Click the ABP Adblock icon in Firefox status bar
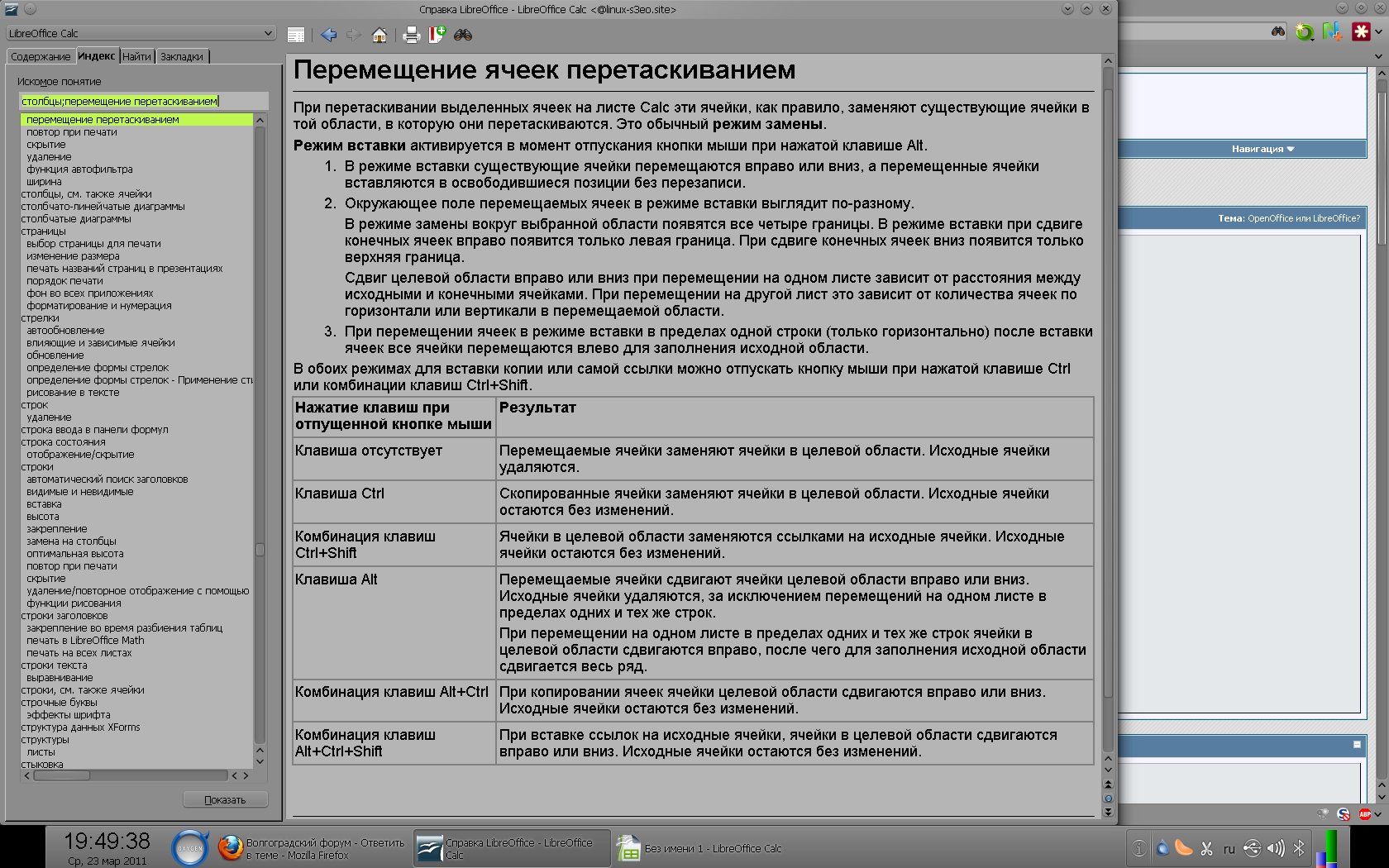The width and height of the screenshot is (1389, 868). (1364, 814)
